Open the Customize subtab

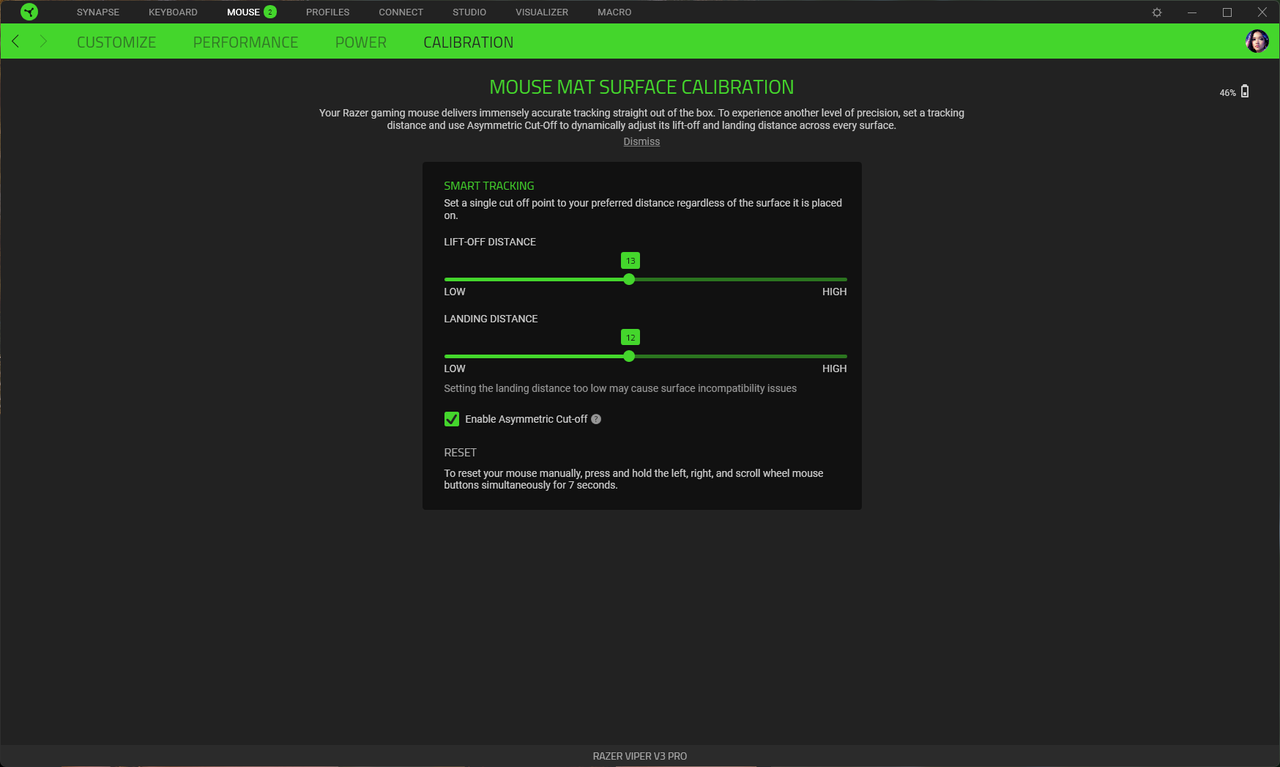[116, 42]
